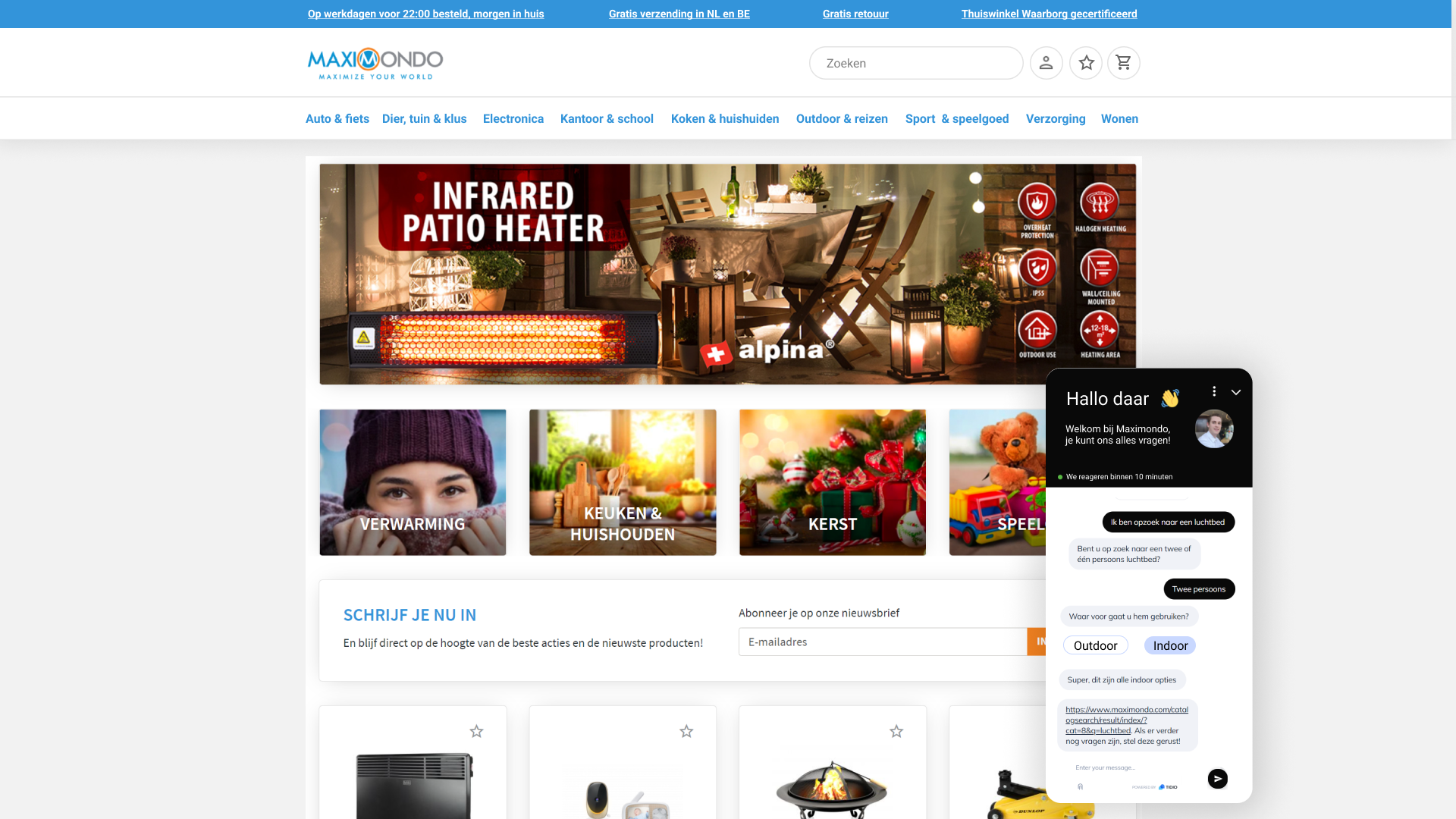Select the Outdoor option in chat

[1095, 645]
